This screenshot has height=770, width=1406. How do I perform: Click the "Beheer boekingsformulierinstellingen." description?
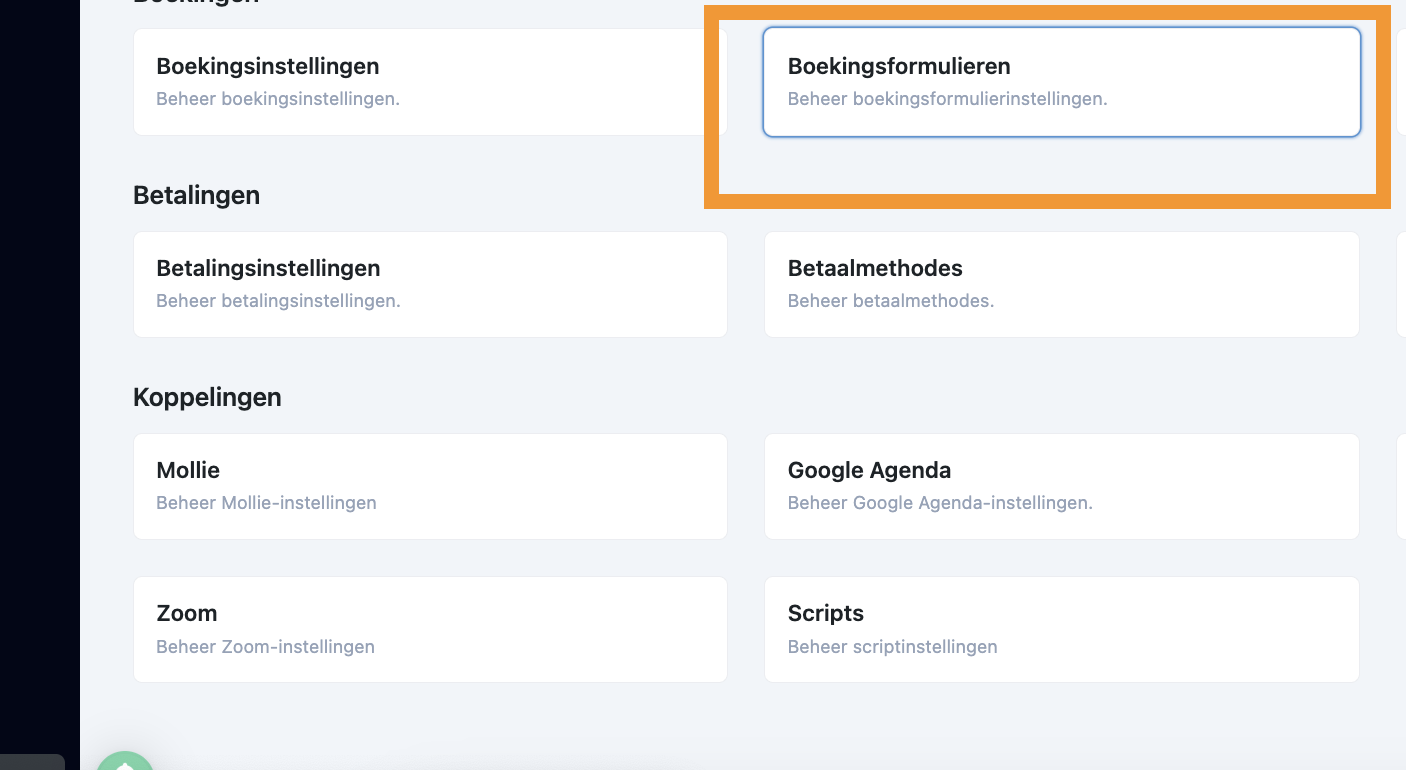click(947, 99)
